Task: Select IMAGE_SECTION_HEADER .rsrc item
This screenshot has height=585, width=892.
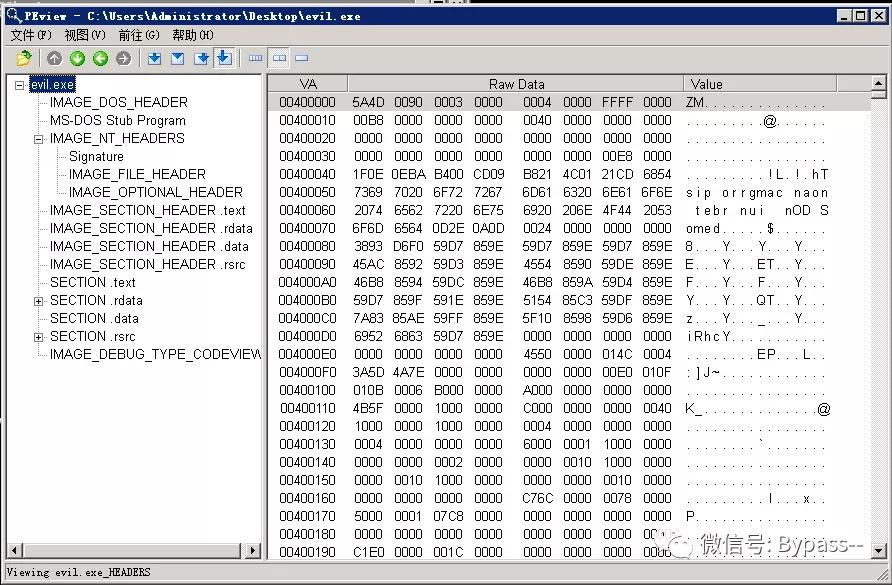Action: coord(147,265)
